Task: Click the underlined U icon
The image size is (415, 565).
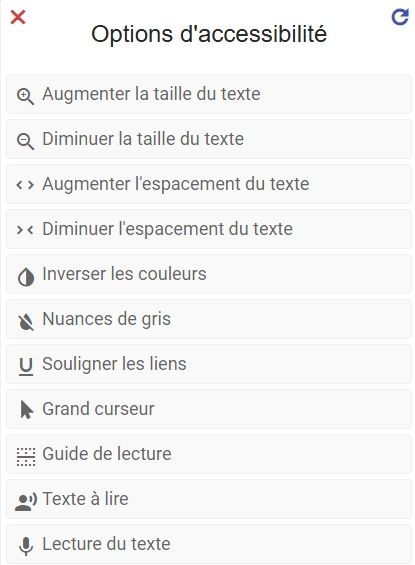Action: pyautogui.click(x=26, y=367)
